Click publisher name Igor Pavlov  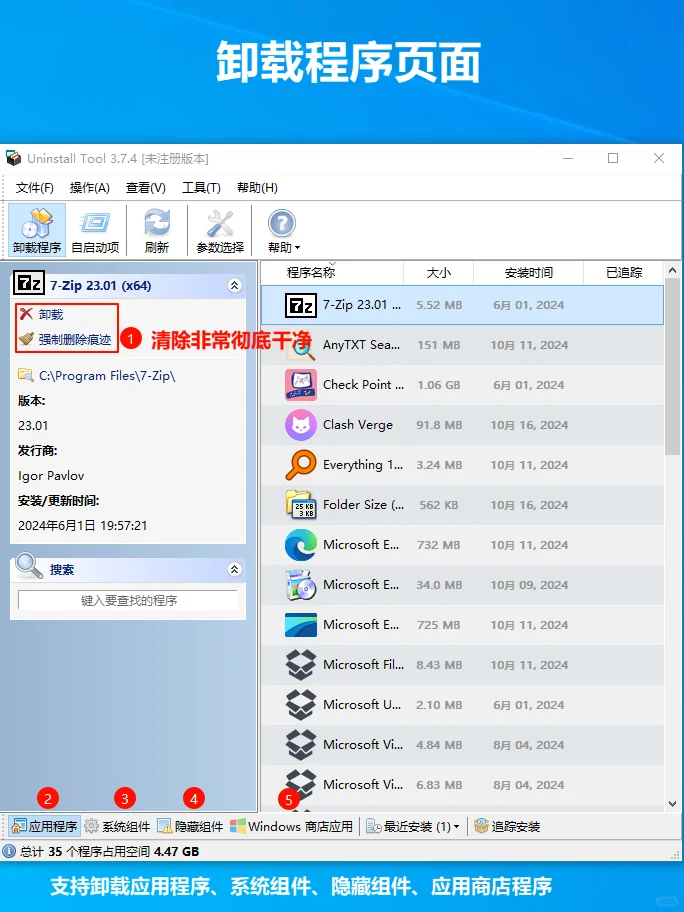click(x=51, y=476)
